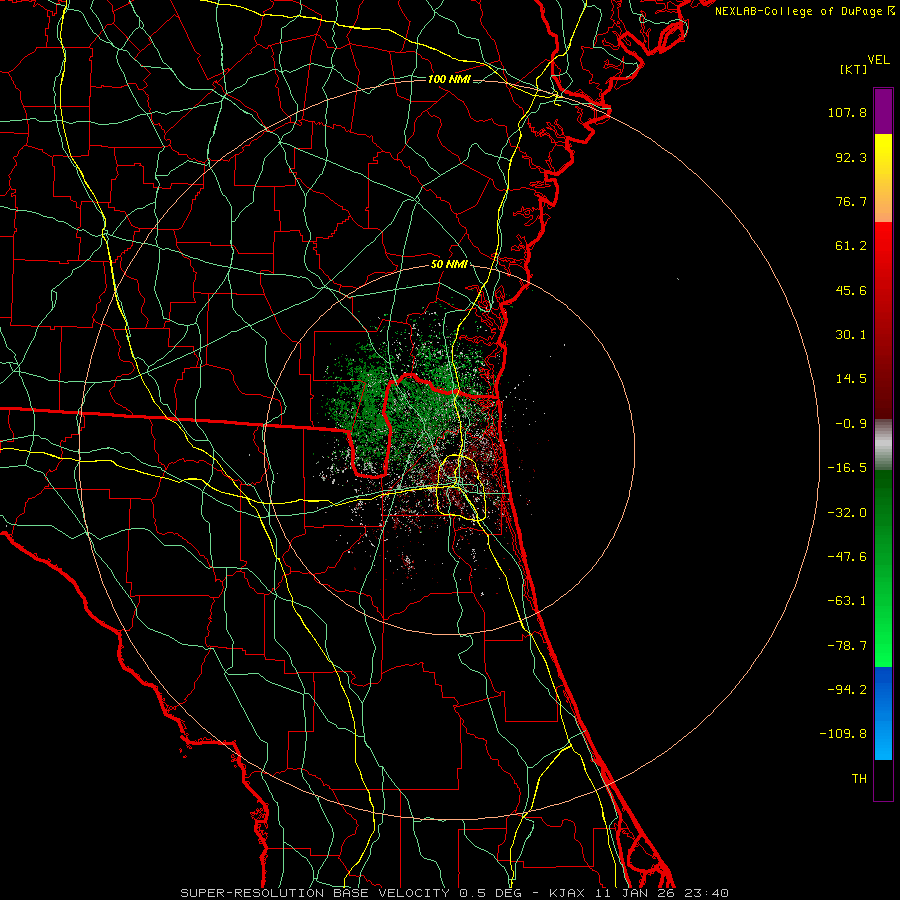The height and width of the screenshot is (900, 900).
Task: Click the 61.2 legend value
Action: (851, 246)
